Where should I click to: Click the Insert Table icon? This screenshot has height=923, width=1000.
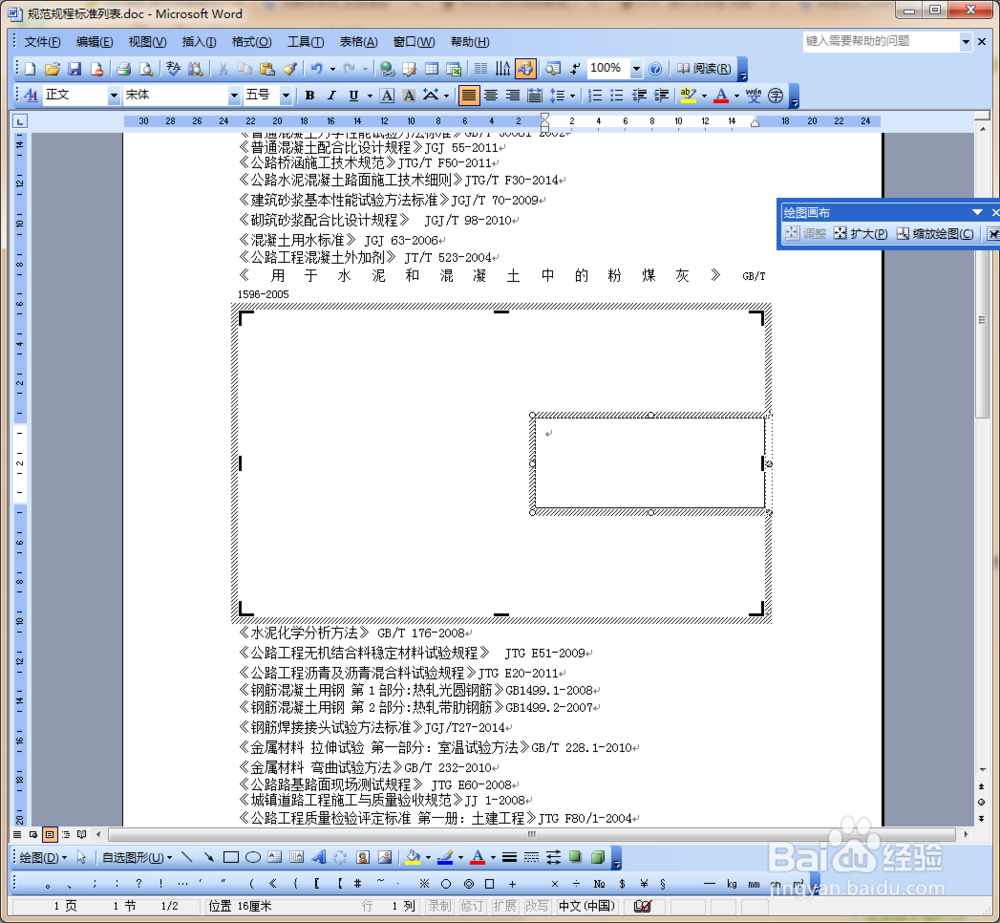click(432, 69)
